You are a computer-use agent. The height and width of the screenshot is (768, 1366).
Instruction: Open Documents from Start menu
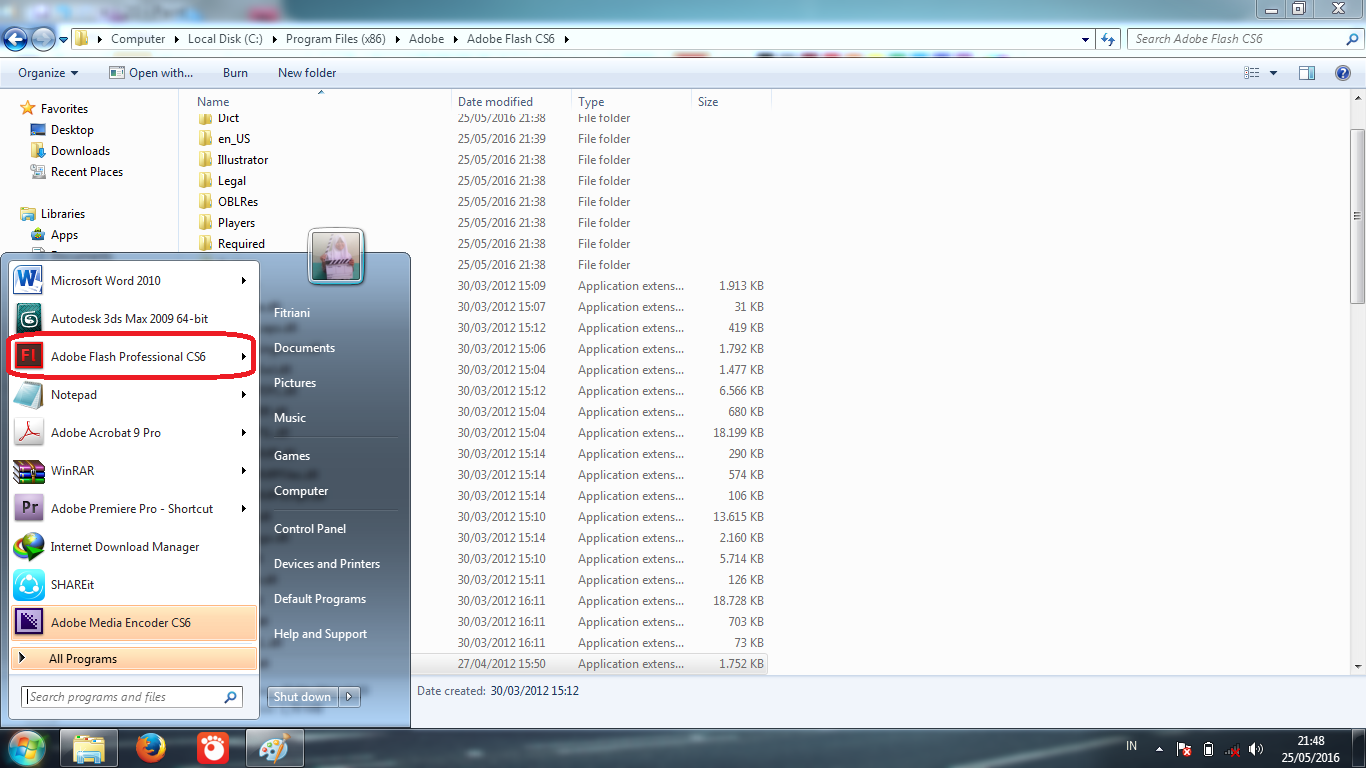click(304, 348)
